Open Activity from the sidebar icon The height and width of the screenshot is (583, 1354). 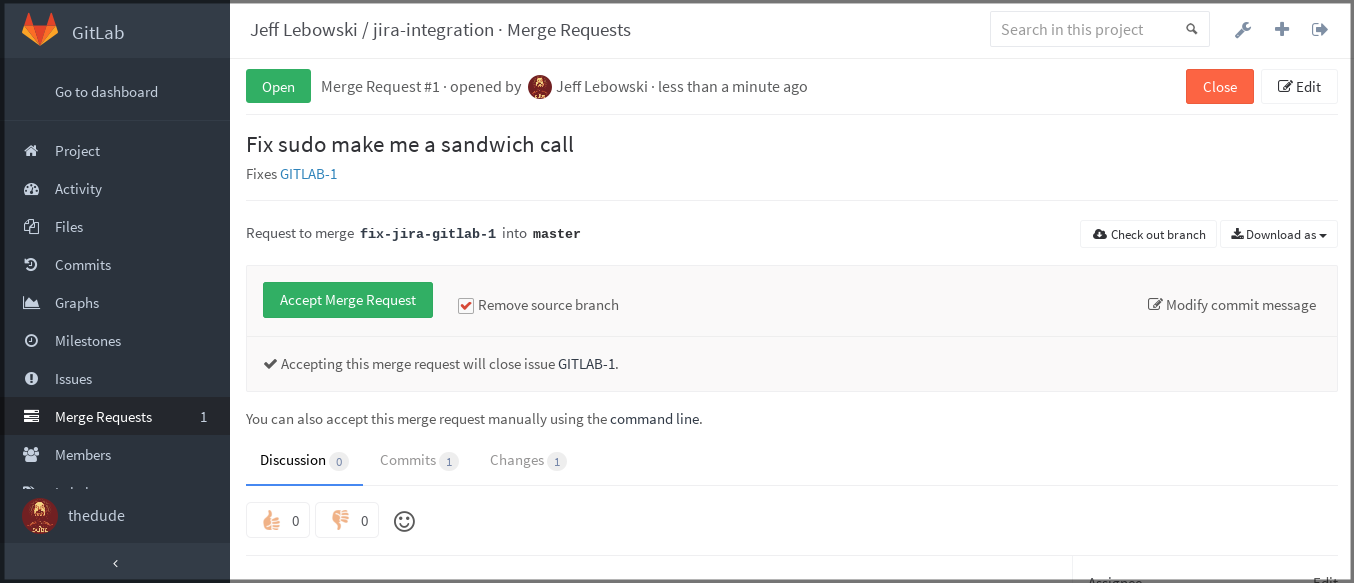(x=33, y=189)
